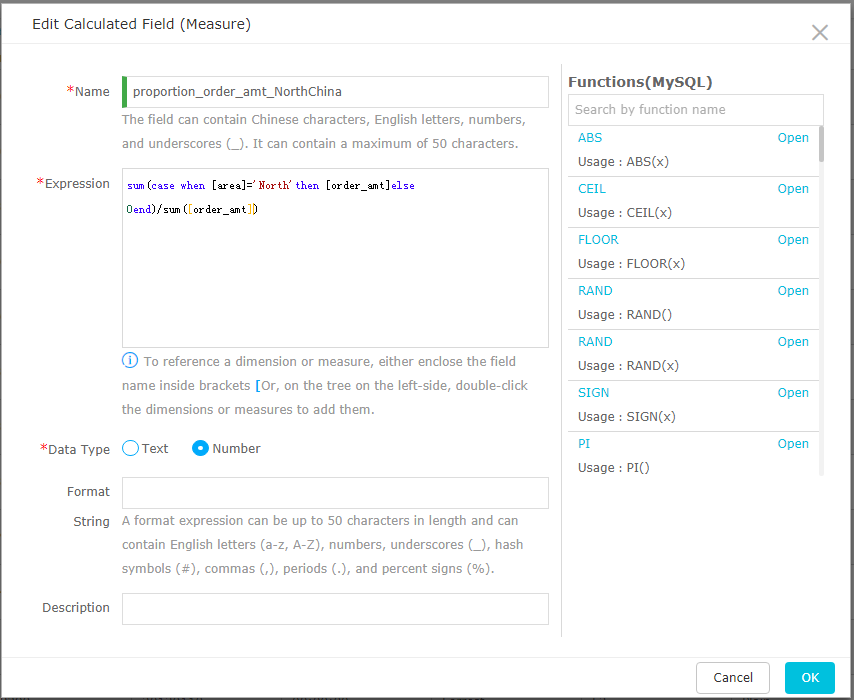The width and height of the screenshot is (854, 700).
Task: Open the PI function details
Action: pos(793,444)
